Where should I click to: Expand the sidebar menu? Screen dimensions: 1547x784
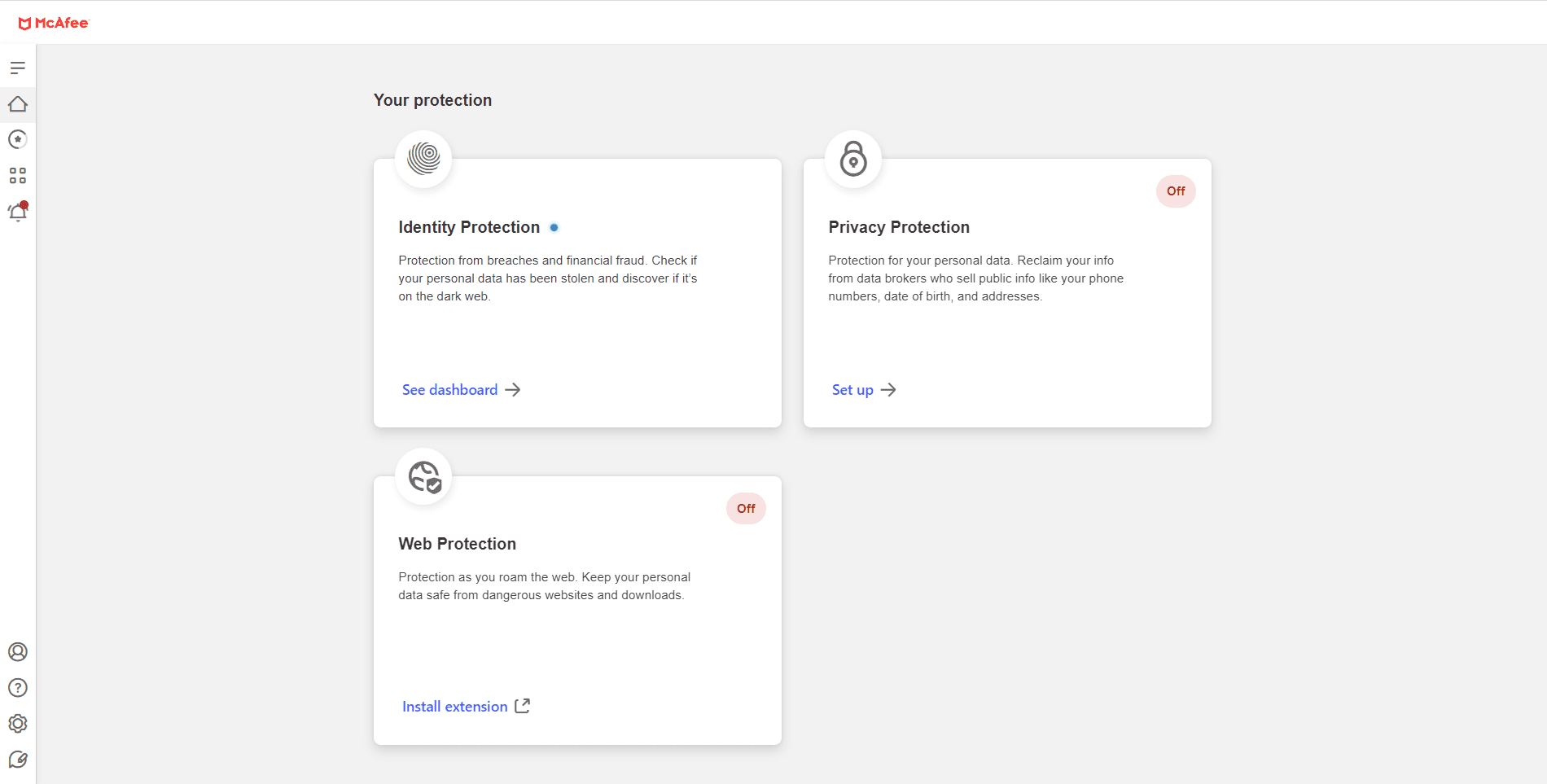point(18,68)
